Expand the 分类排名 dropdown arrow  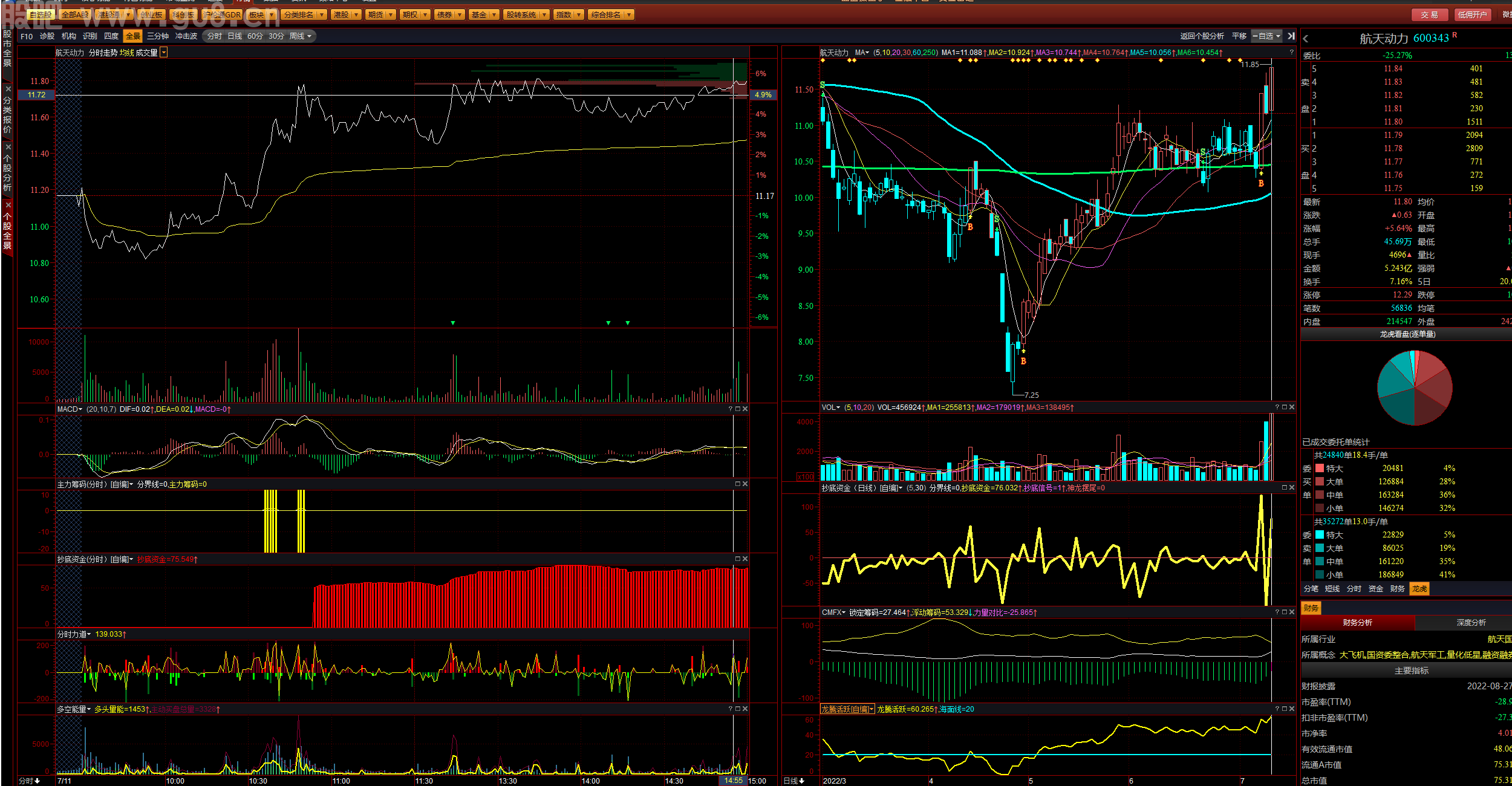tap(322, 15)
